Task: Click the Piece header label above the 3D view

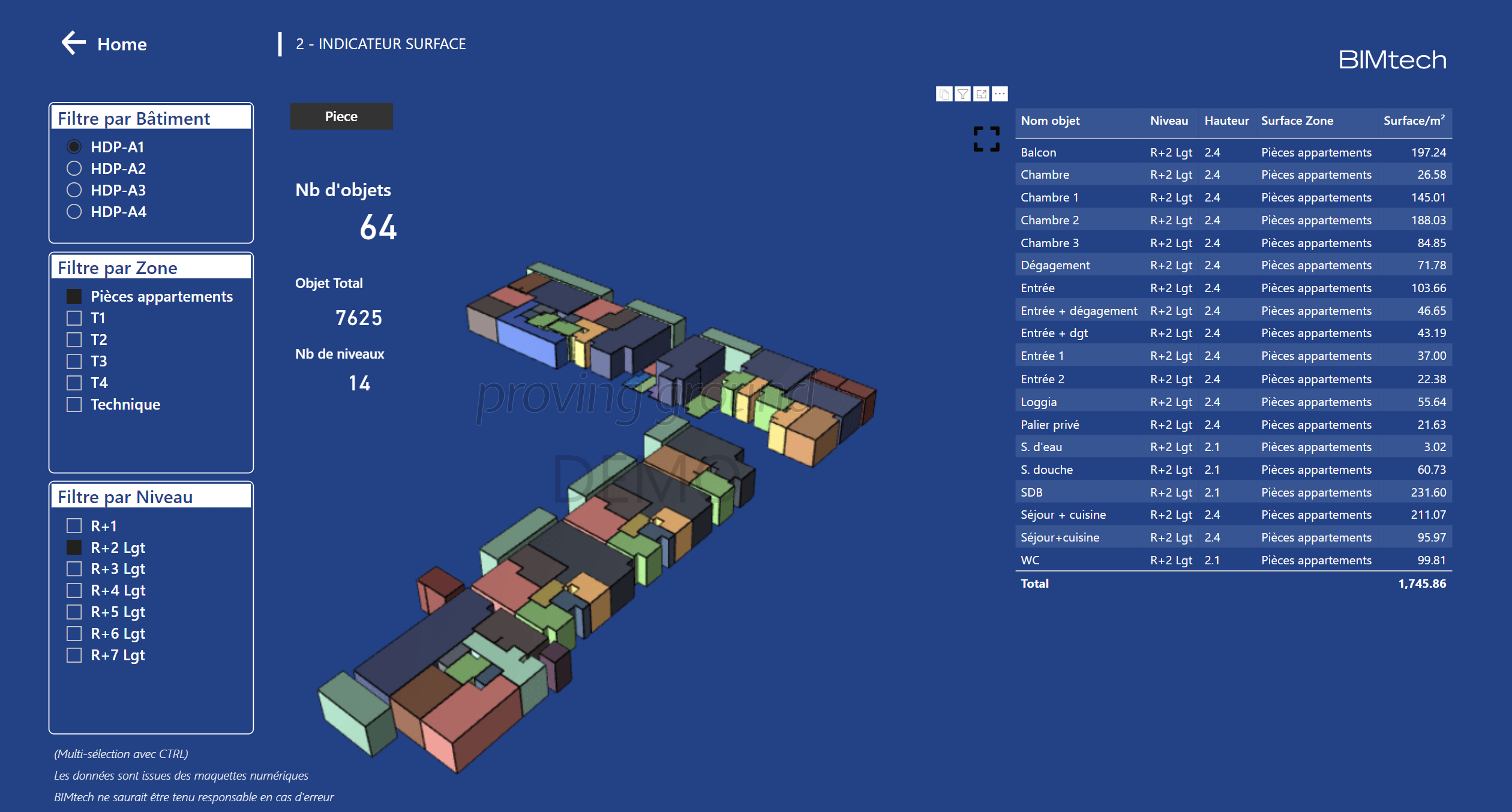Action: pyautogui.click(x=341, y=116)
